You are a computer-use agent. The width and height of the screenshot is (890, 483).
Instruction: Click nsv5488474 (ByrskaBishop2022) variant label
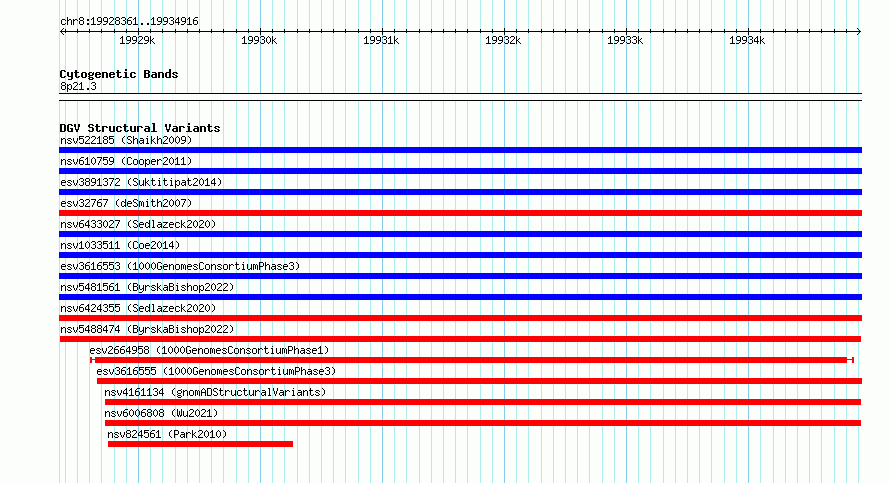click(147, 329)
